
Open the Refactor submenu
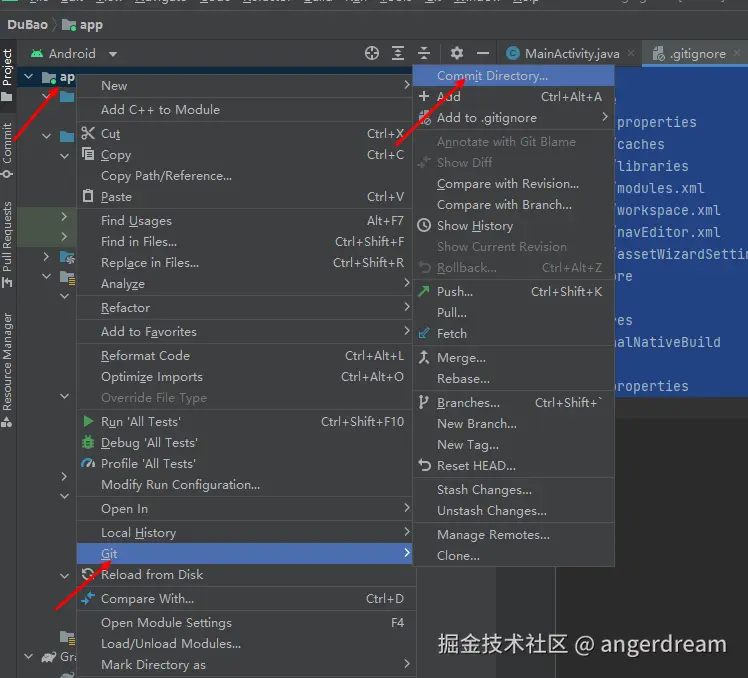(x=244, y=307)
